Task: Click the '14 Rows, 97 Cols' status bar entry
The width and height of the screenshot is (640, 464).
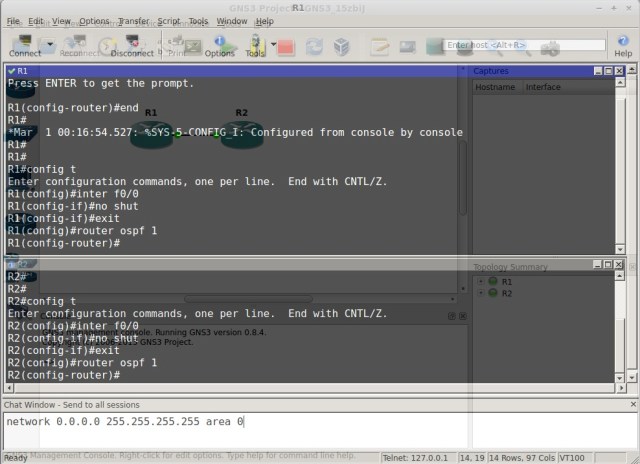Action: (522, 458)
